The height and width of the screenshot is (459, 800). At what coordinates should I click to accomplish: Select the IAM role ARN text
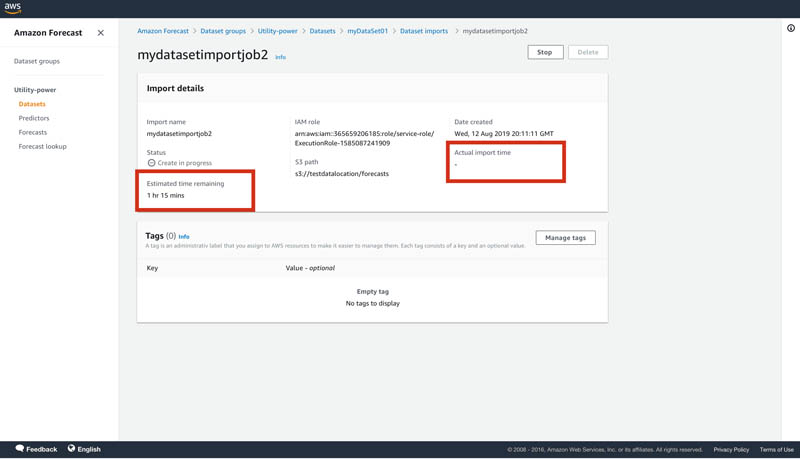coord(364,138)
